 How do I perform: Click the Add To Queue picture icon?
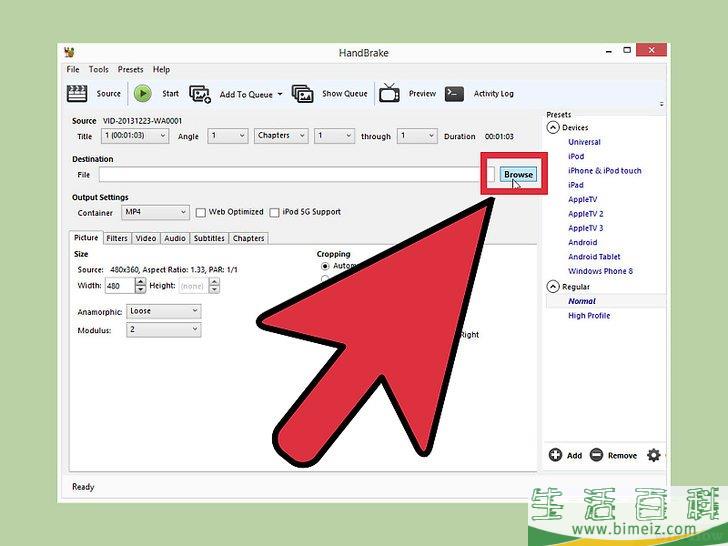click(x=200, y=94)
